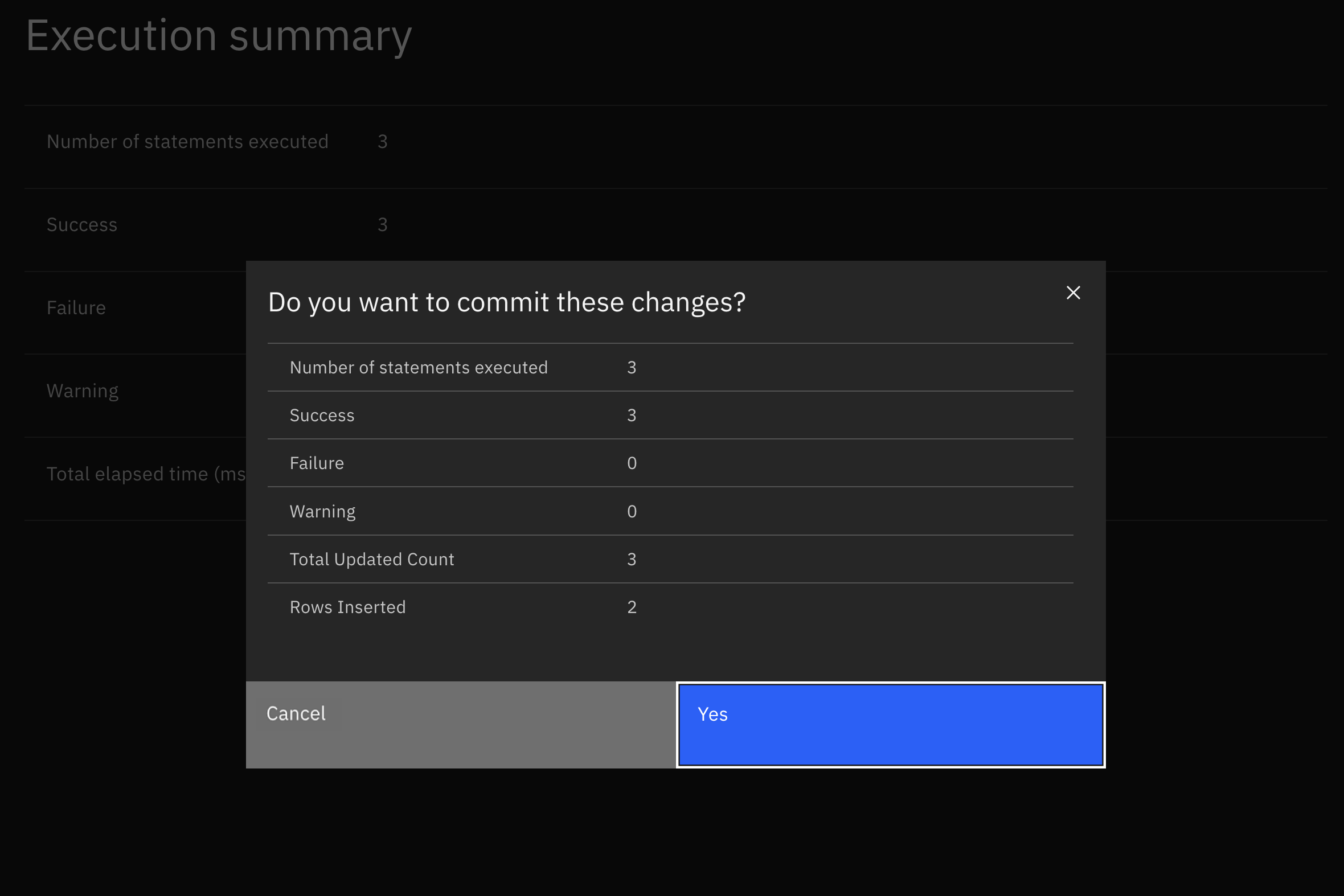
Task: Click the Execution summary heading
Action: (218, 35)
